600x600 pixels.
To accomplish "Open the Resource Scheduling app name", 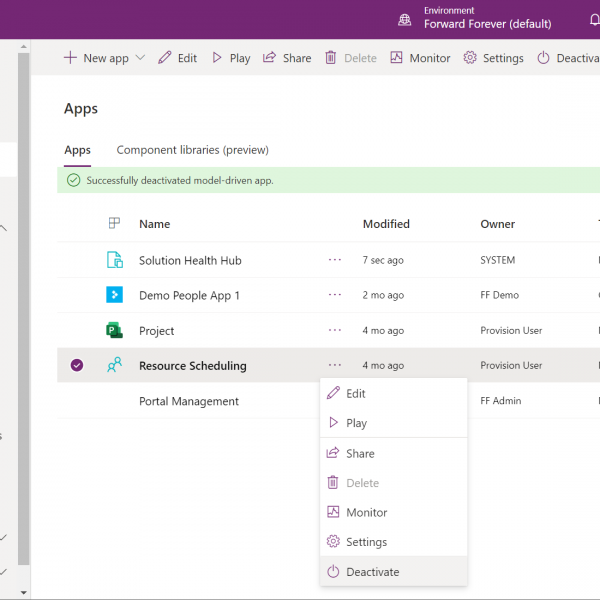I will (x=193, y=366).
